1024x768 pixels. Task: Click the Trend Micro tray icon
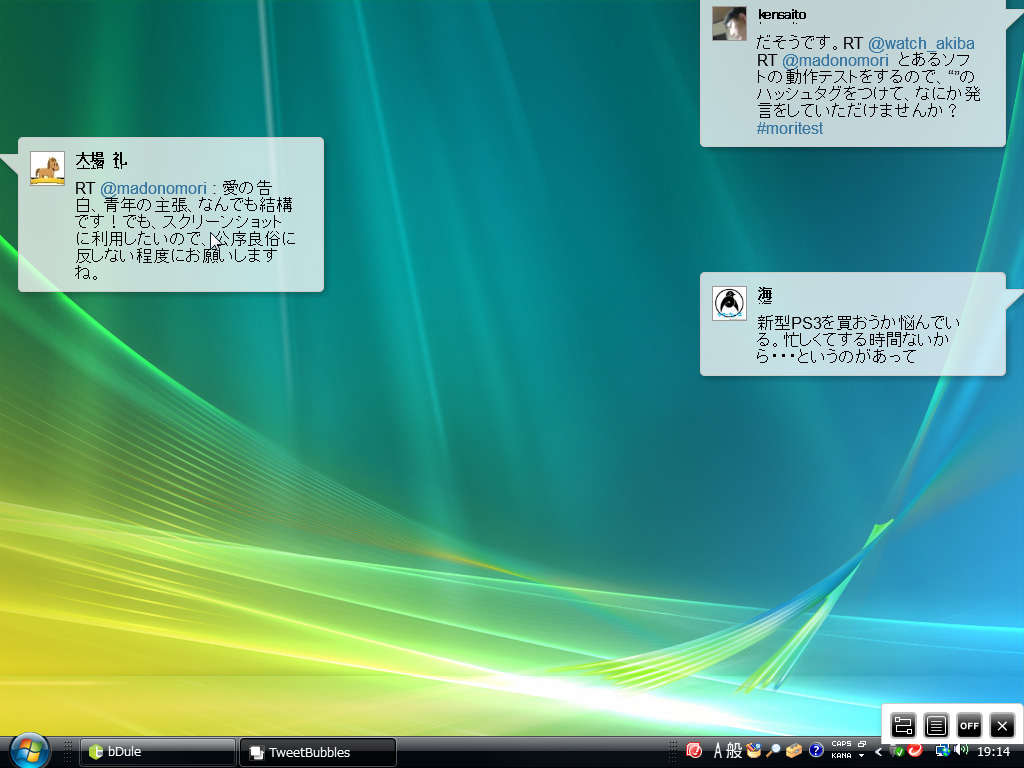[913, 750]
